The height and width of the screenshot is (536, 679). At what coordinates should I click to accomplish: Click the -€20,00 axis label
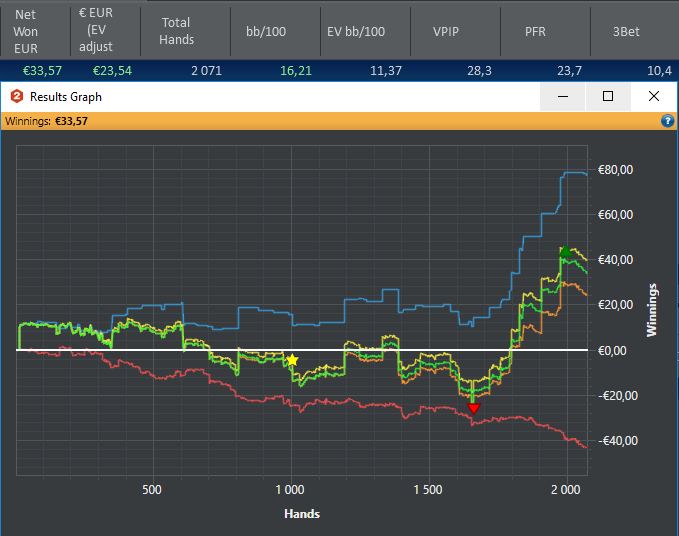[x=618, y=395]
